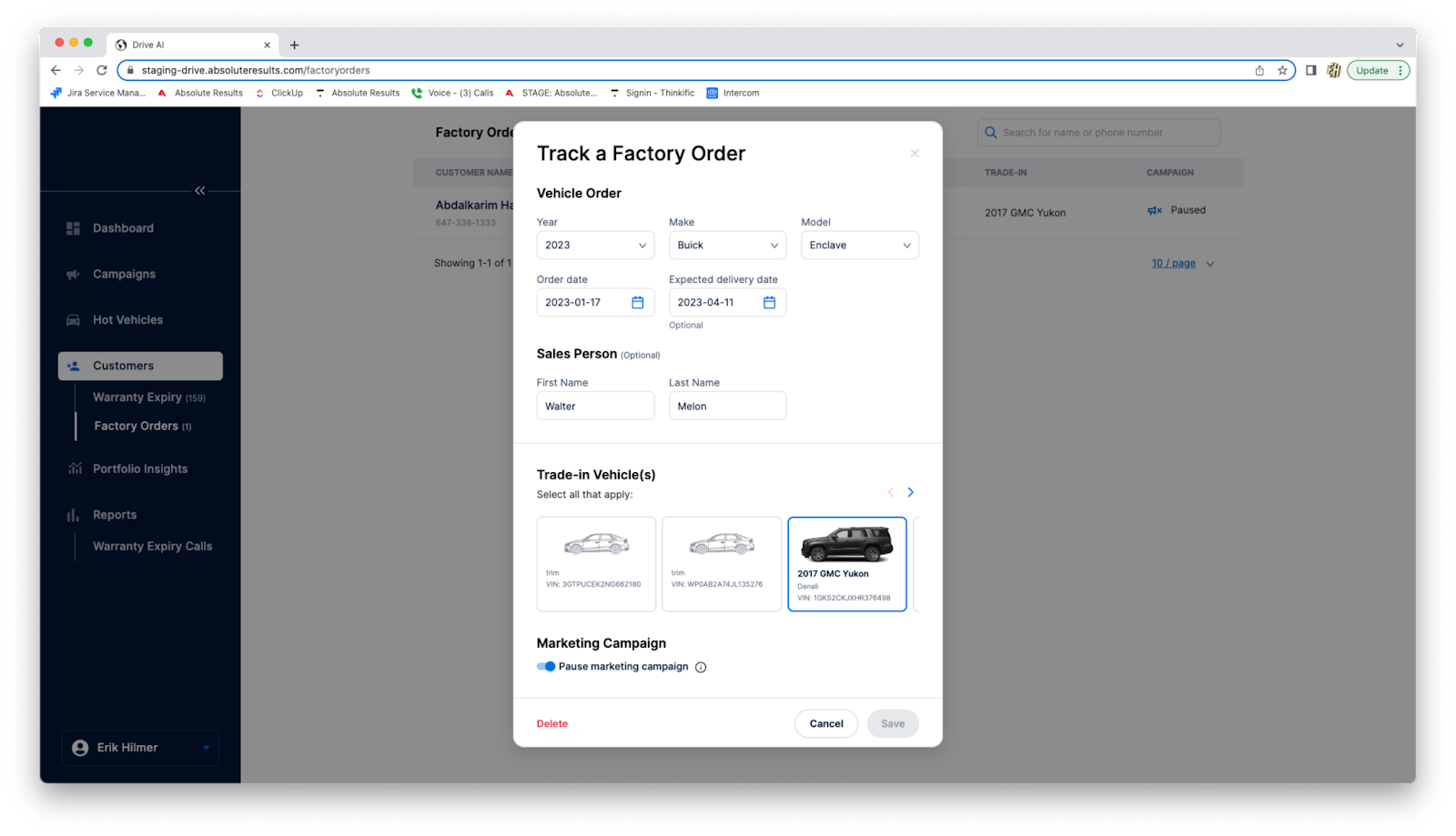Toggle the Pause marketing campaign switch
This screenshot has width=1456, height=836.
tap(546, 667)
